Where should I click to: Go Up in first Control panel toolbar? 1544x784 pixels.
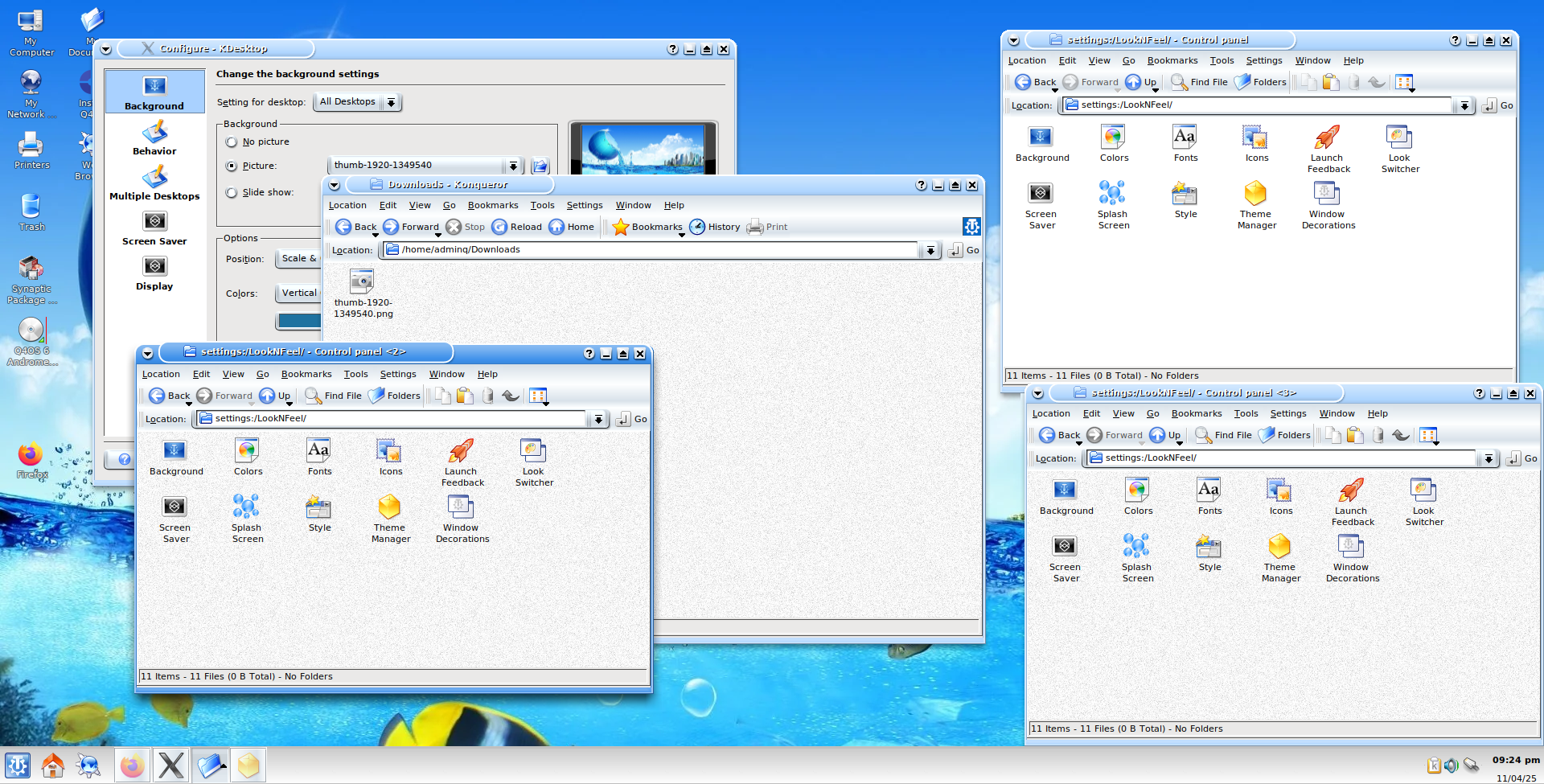pyautogui.click(x=1142, y=82)
